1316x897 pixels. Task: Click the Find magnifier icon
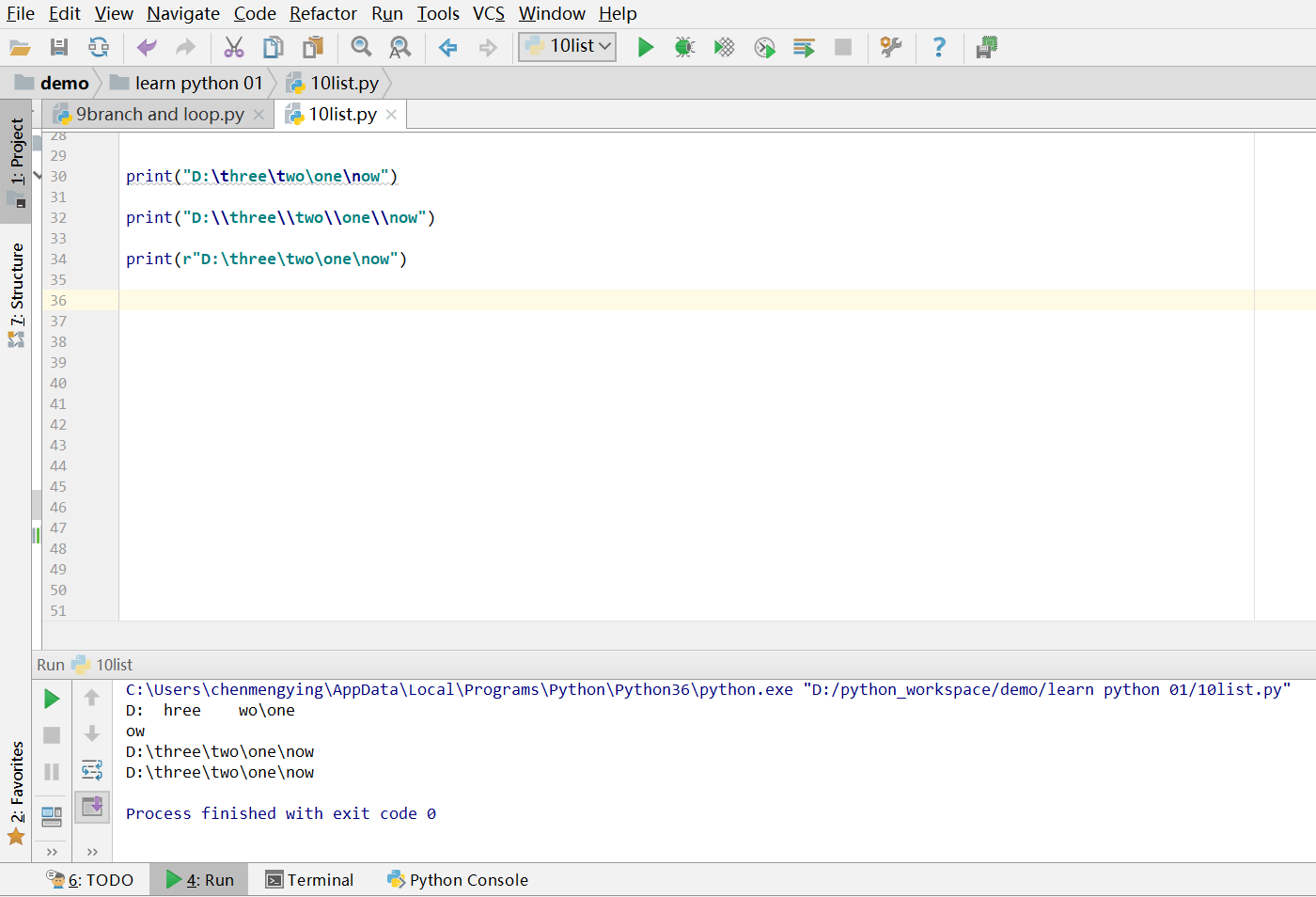[x=361, y=47]
